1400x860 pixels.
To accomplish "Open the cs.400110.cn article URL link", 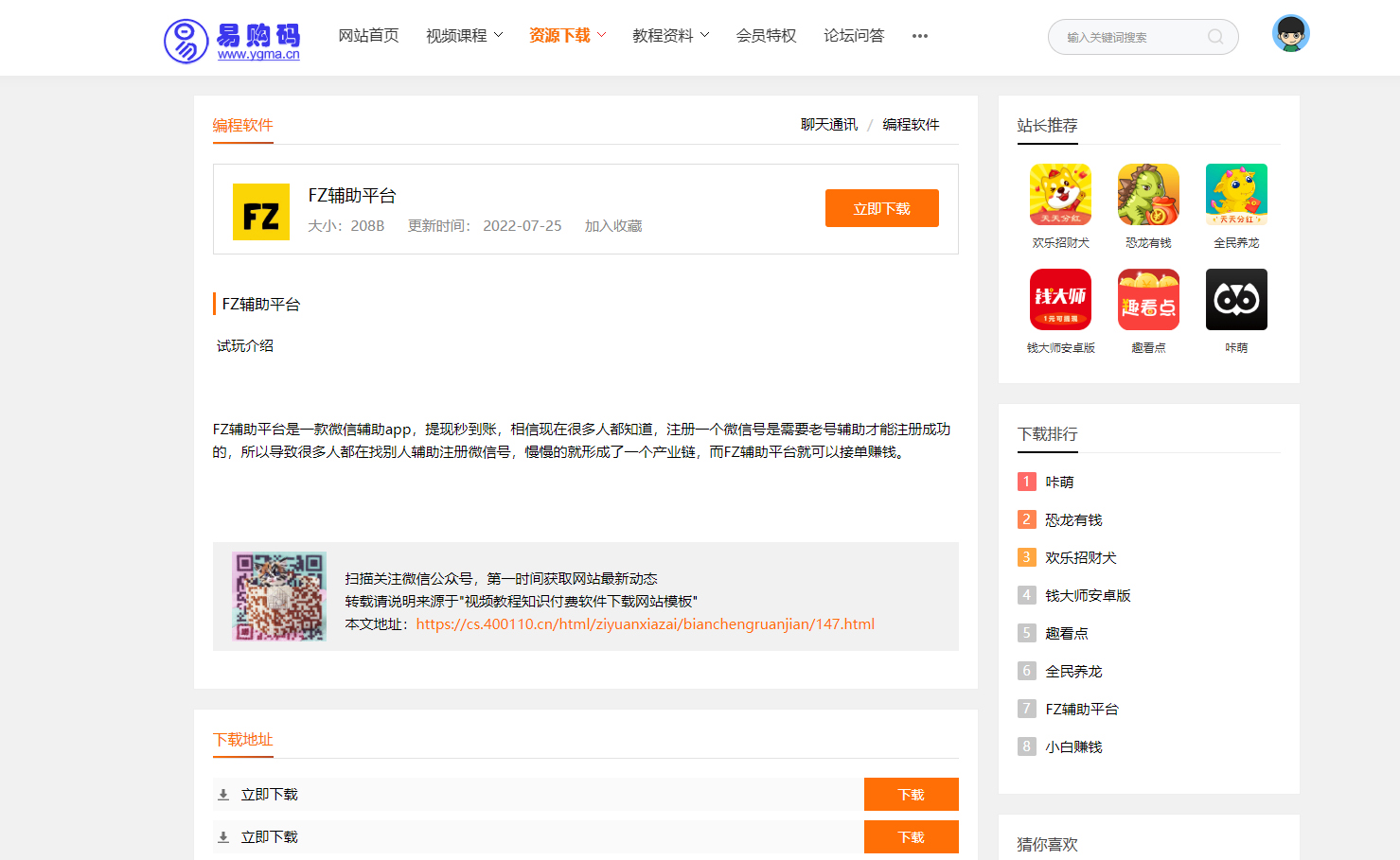I will pyautogui.click(x=645, y=624).
